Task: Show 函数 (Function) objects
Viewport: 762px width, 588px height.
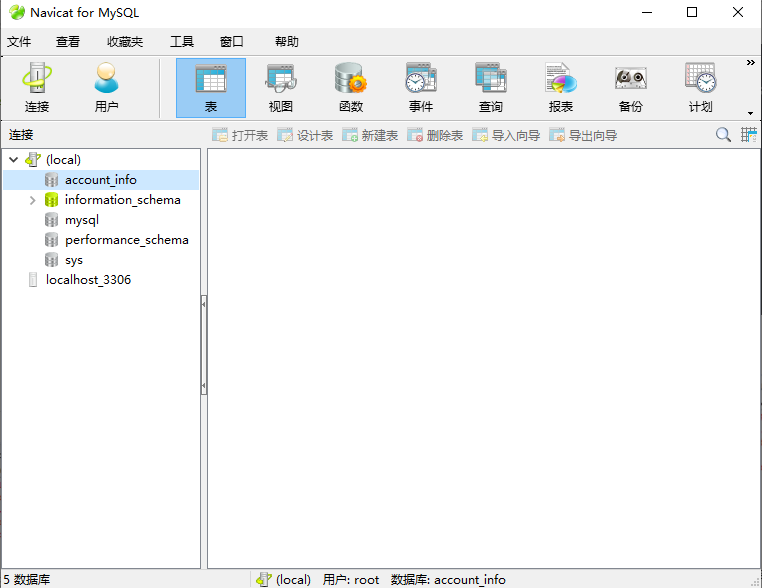Action: 351,88
